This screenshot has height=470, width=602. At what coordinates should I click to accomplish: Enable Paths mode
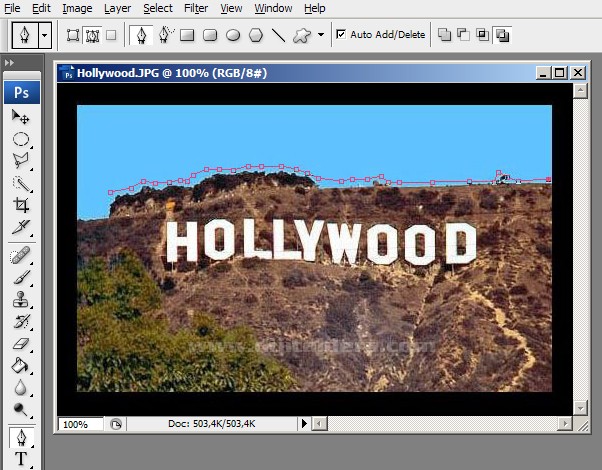(93, 35)
